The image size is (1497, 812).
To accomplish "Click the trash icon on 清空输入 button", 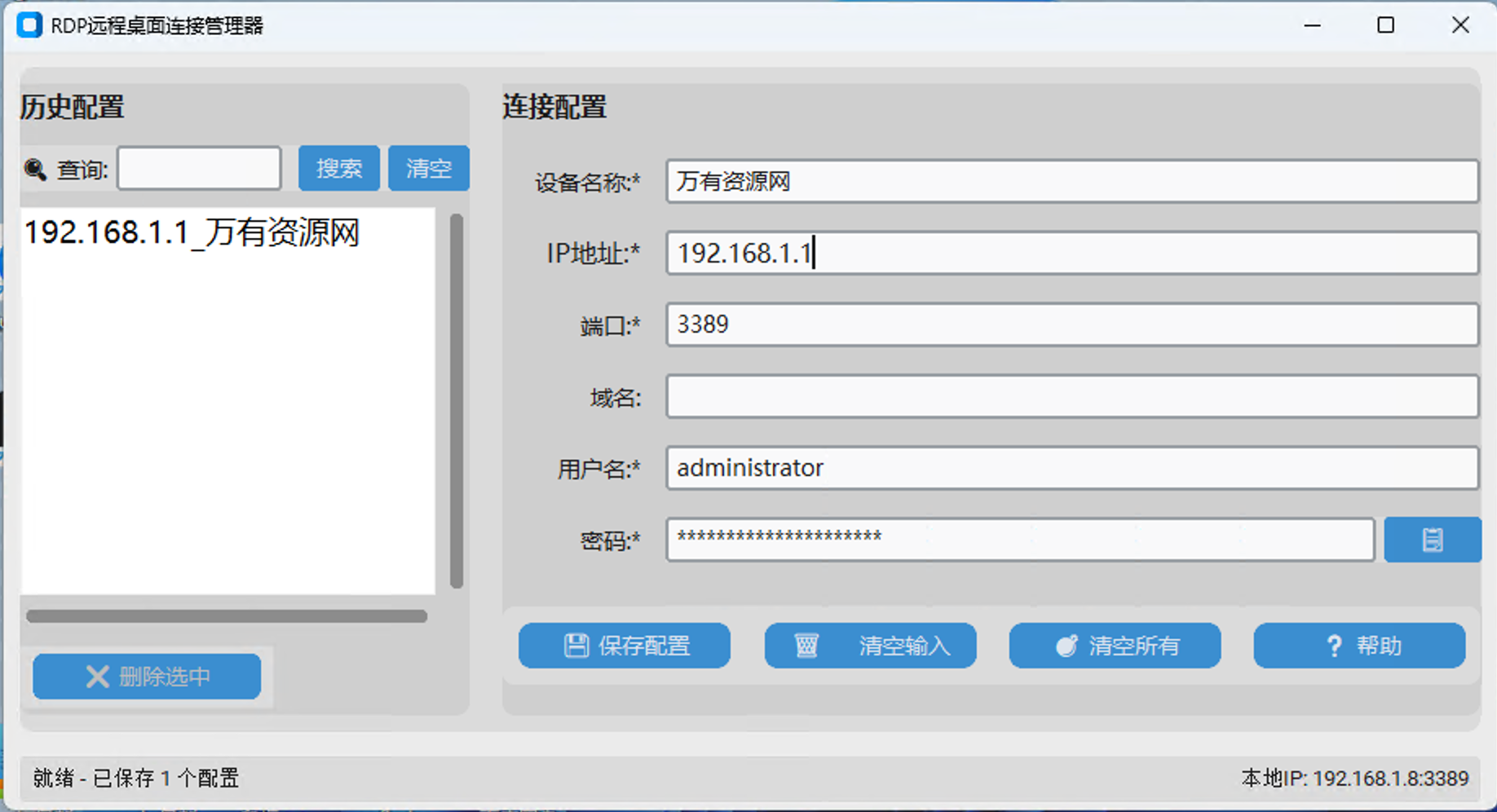I will 806,645.
